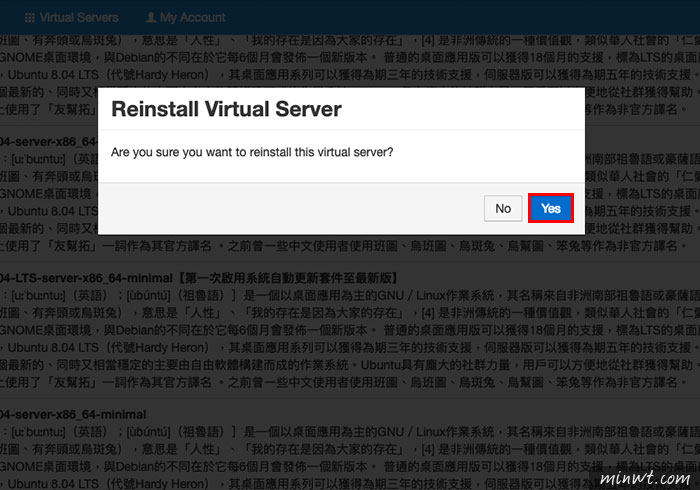Open Virtual Servers in top navigation

(x=71, y=17)
